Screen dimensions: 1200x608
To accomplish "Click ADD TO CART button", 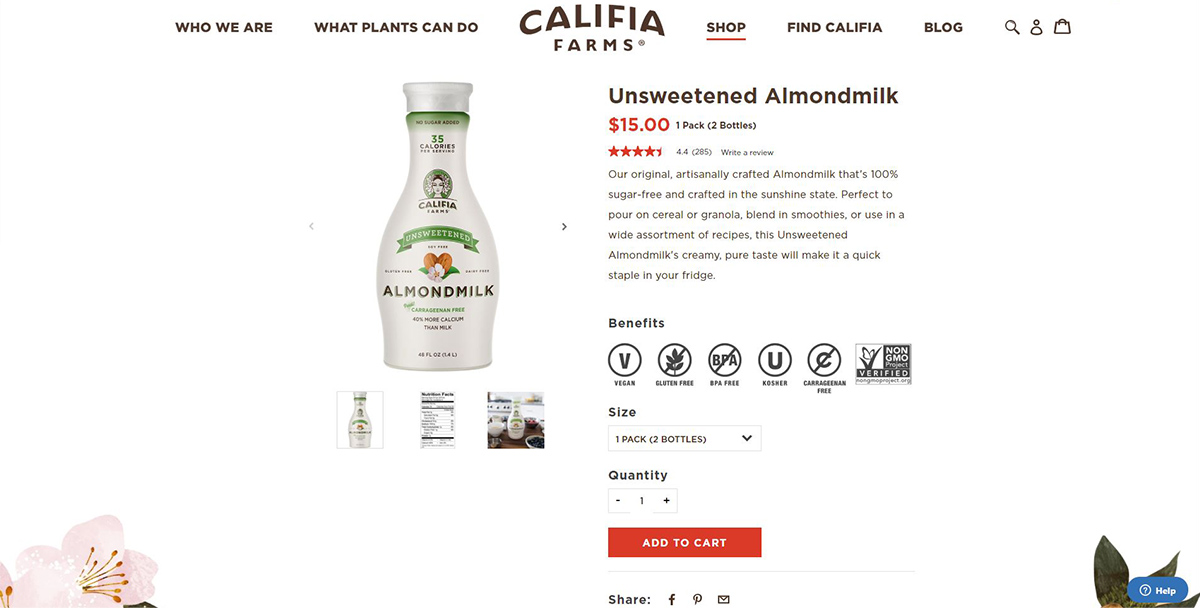I will pos(684,542).
